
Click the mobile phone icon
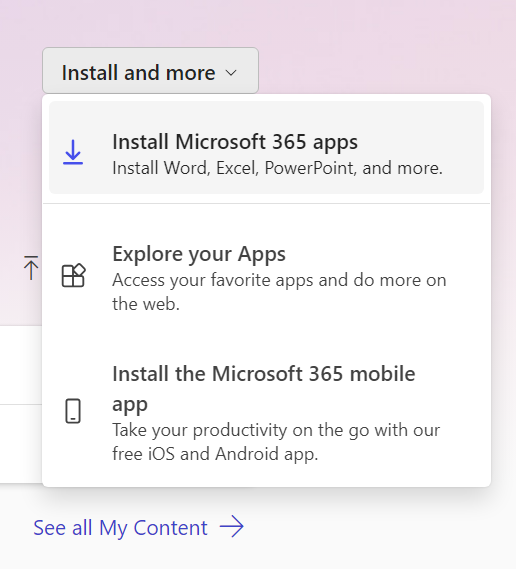pyautogui.click(x=73, y=411)
